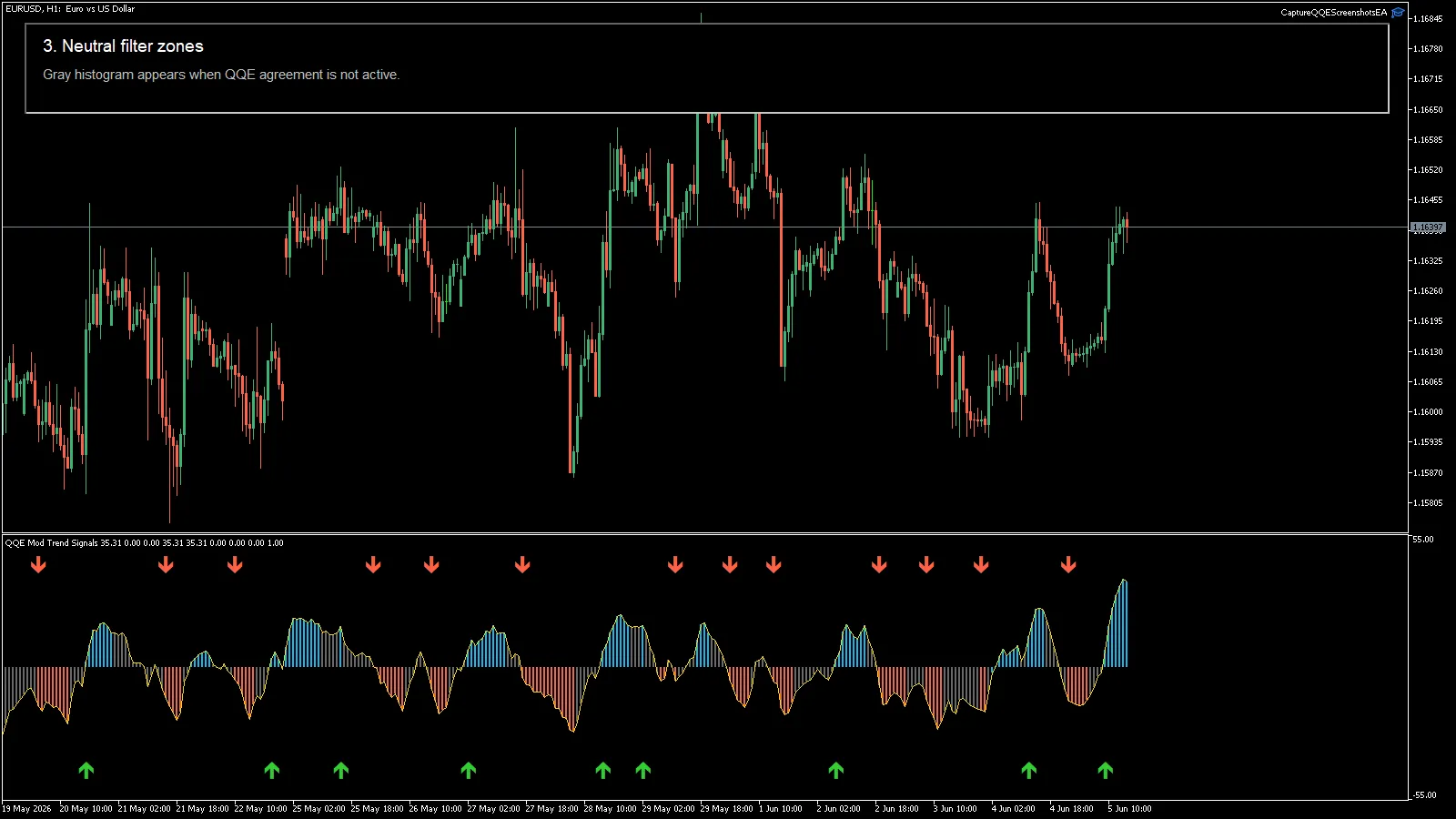Click price scale value 1.16065

[x=1428, y=382]
